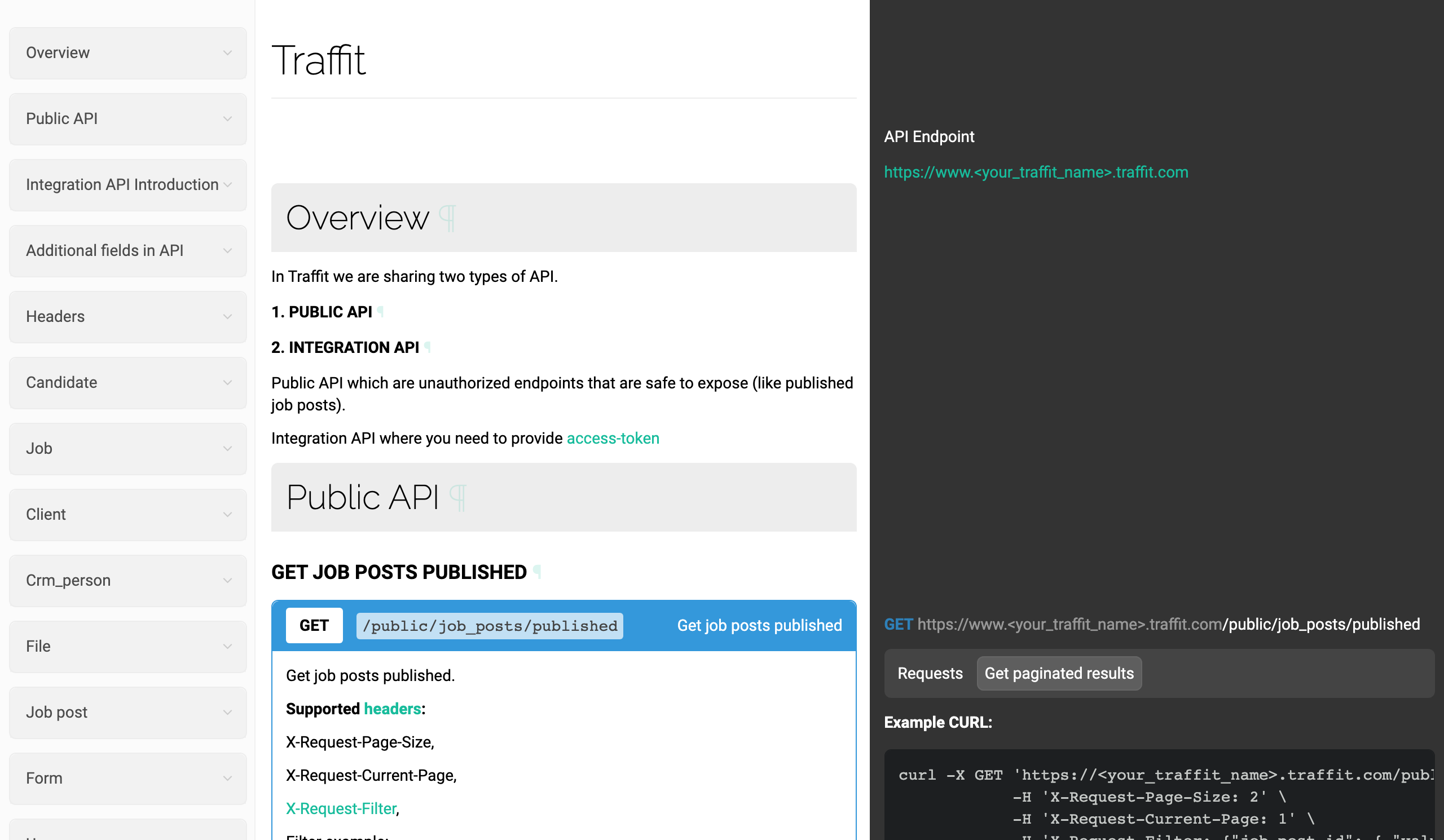Click pilcrow anchor after 1. PUBLIC API
Screen dimensions: 1444x840
[x=381, y=312]
